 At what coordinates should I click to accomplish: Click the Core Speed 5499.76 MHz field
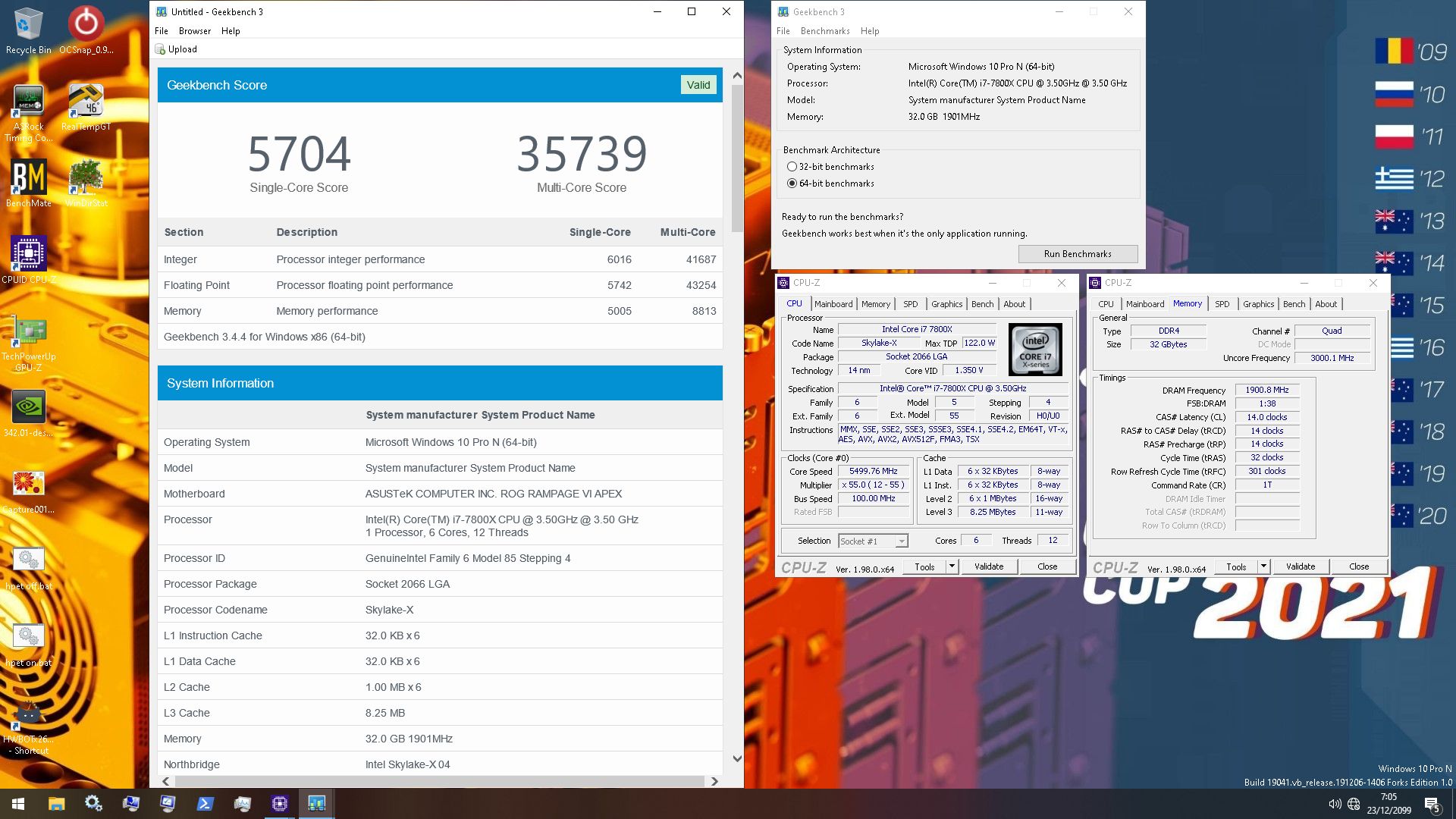click(873, 471)
